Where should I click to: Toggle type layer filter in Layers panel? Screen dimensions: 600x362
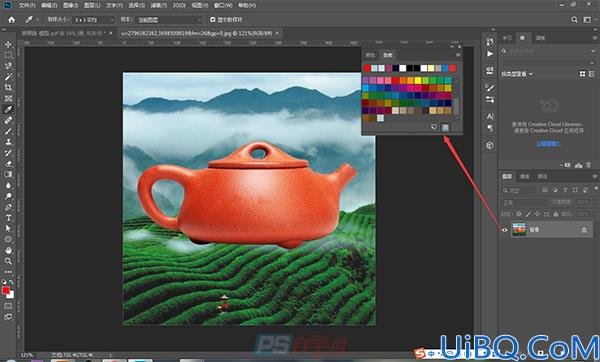click(x=565, y=190)
